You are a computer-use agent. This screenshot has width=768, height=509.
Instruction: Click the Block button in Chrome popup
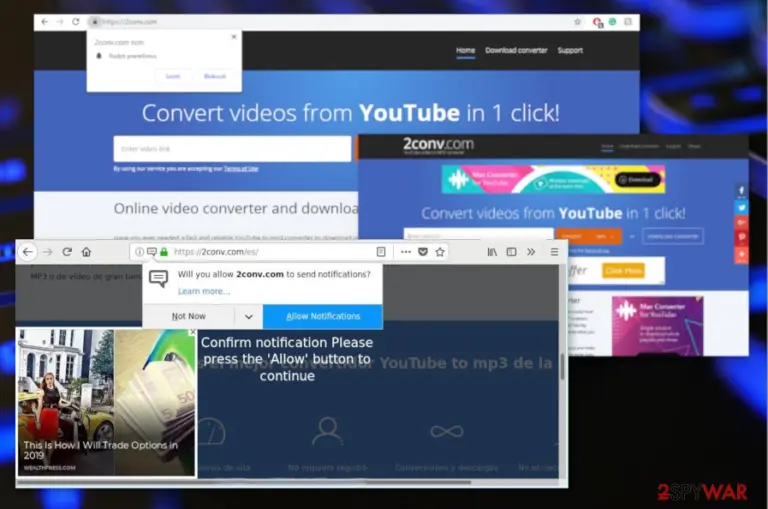point(215,76)
